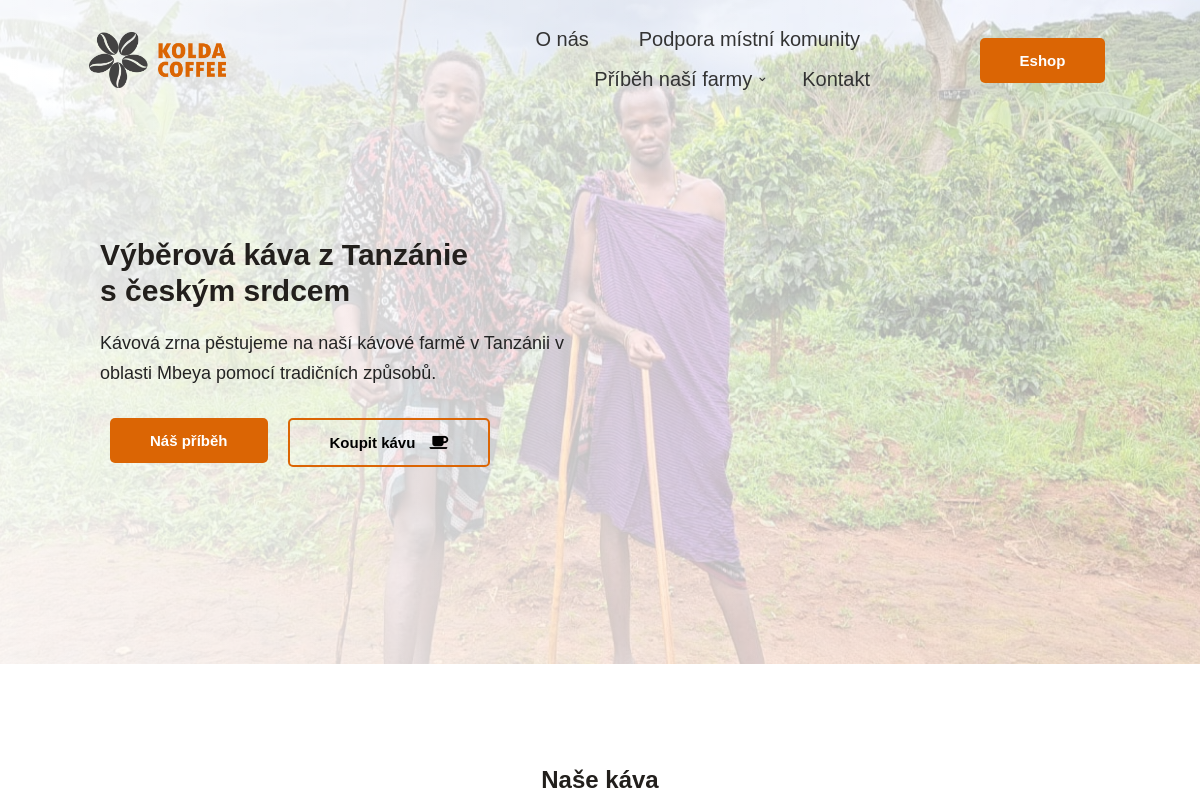Click the small tag on the tree trunk

pos(955,95)
